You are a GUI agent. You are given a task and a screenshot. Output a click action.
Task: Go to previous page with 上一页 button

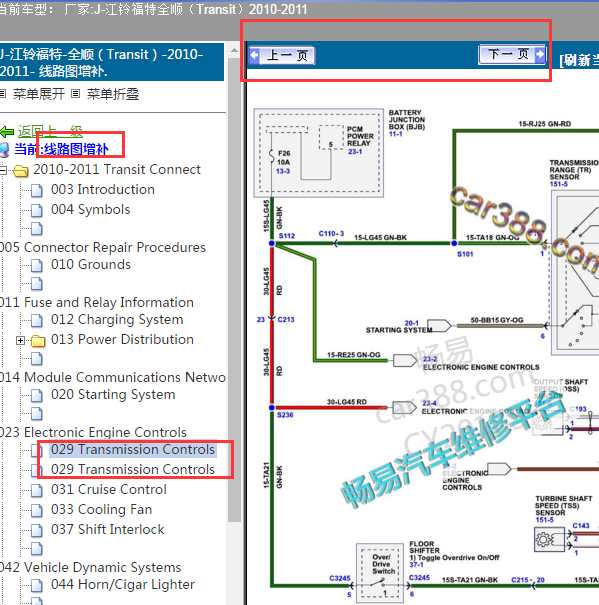click(x=282, y=55)
